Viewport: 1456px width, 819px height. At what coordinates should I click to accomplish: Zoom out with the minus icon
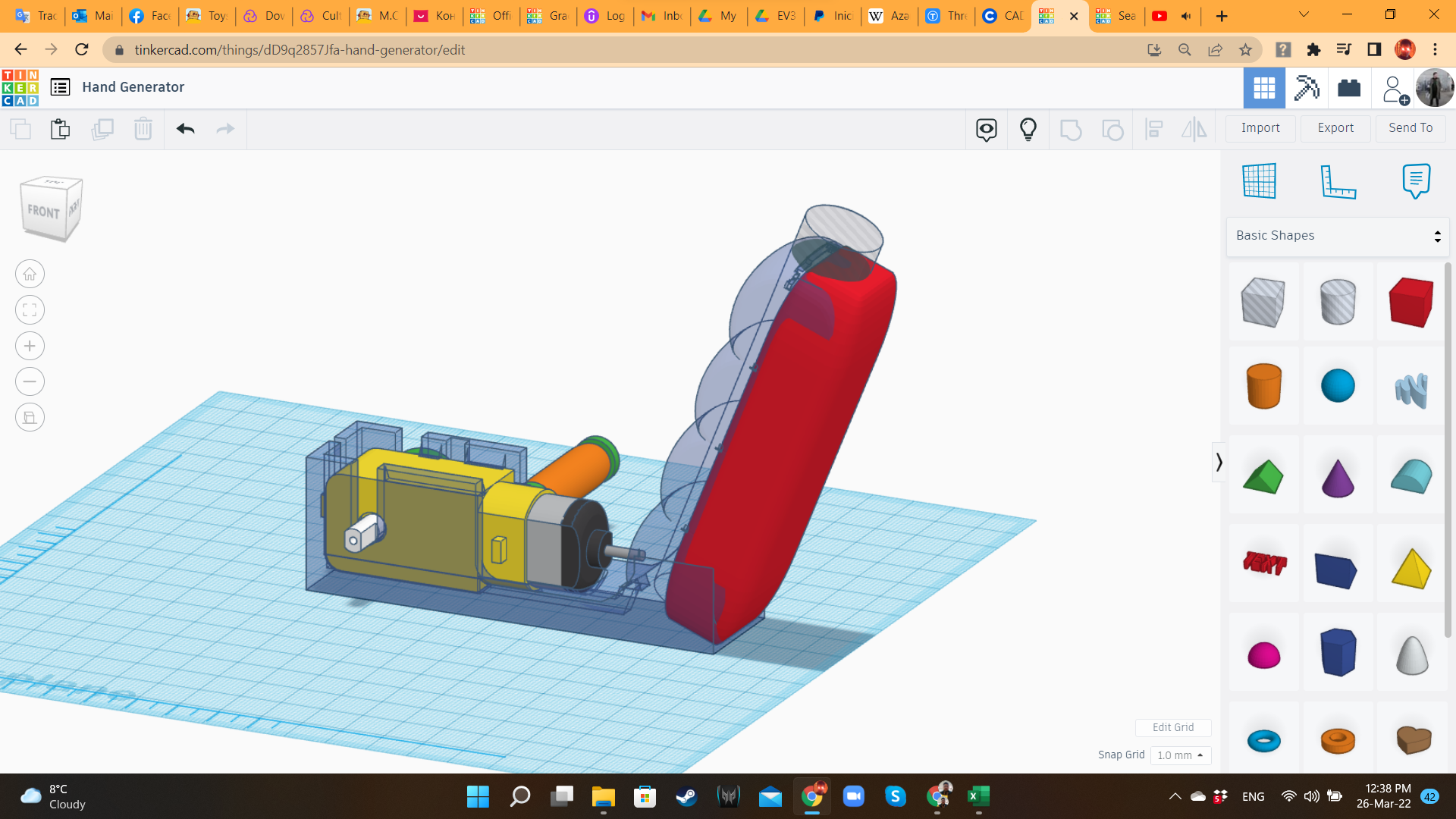pos(30,381)
